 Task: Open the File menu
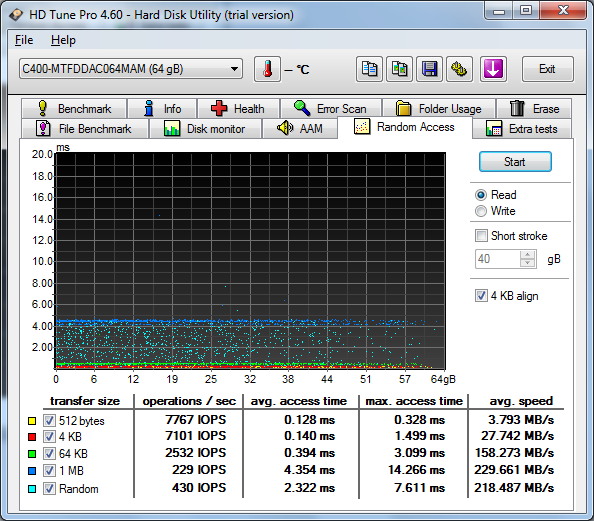click(x=24, y=40)
